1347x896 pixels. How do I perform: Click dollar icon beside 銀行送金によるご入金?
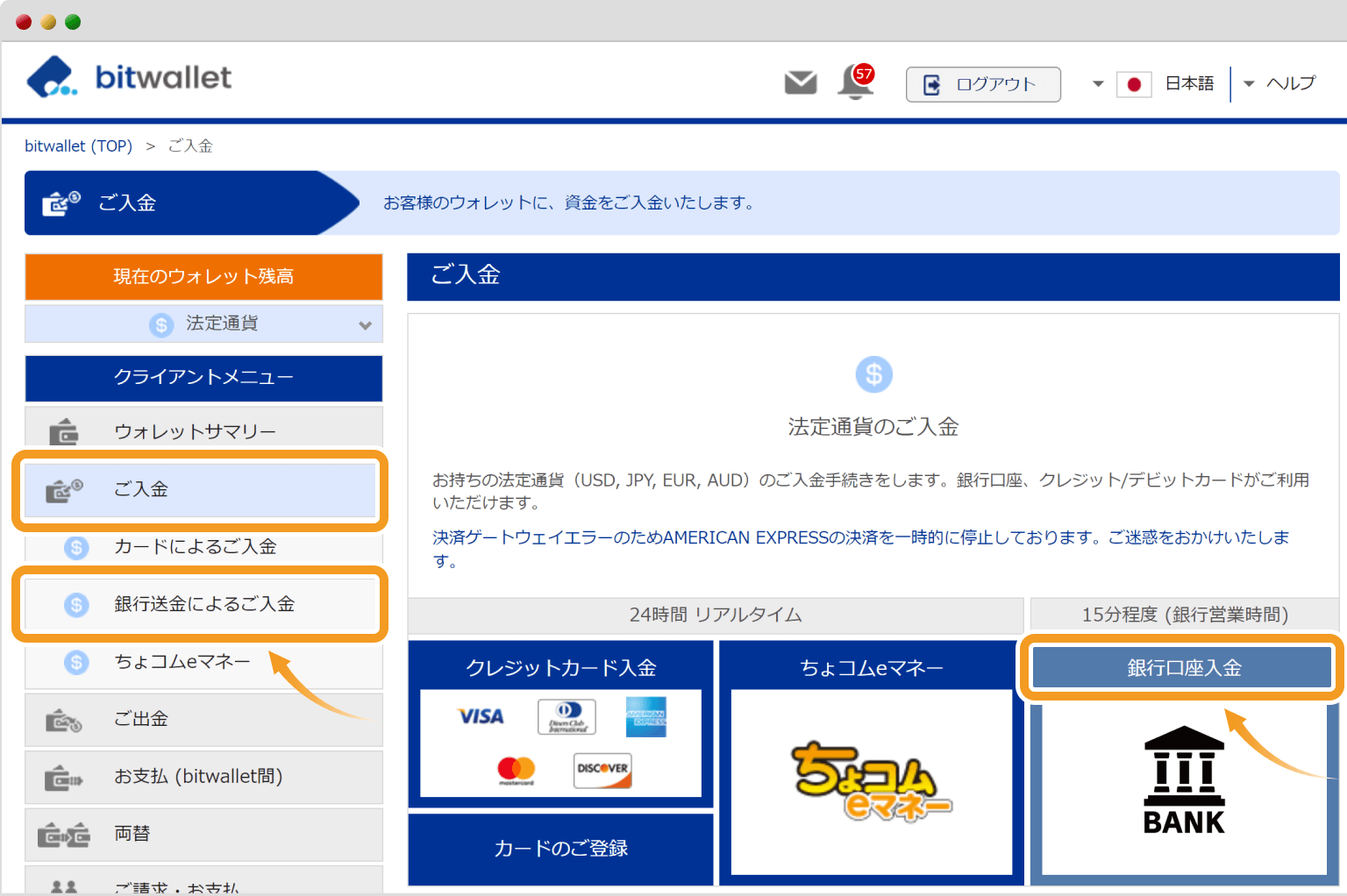coord(76,604)
